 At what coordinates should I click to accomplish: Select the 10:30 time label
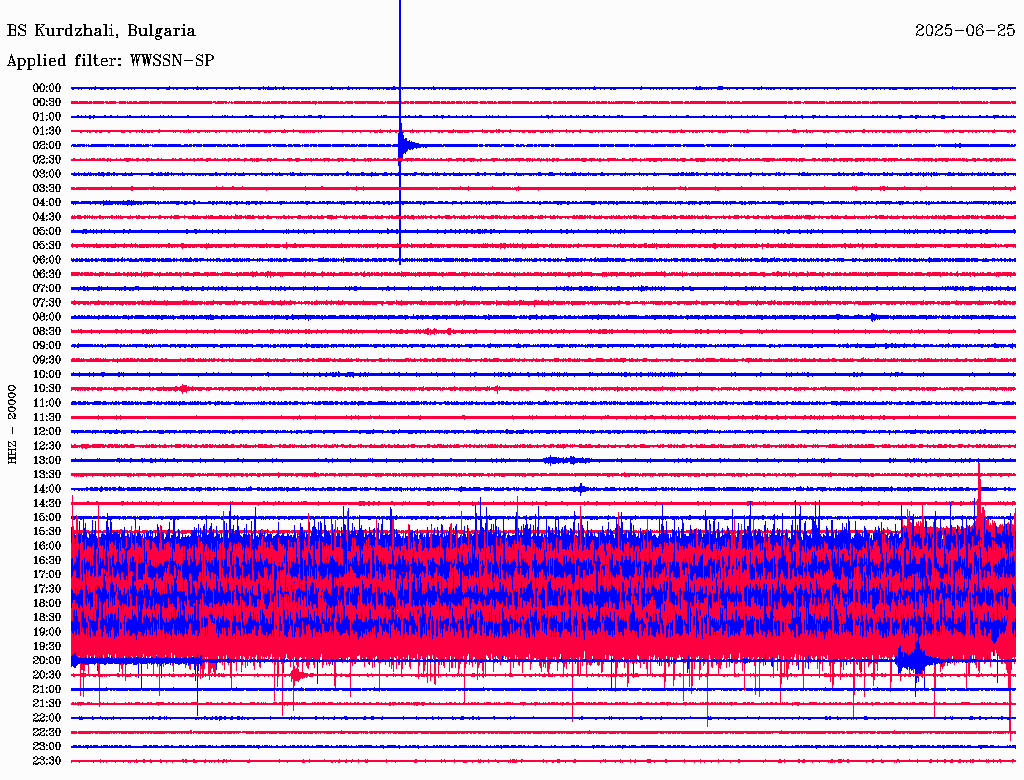47,389
